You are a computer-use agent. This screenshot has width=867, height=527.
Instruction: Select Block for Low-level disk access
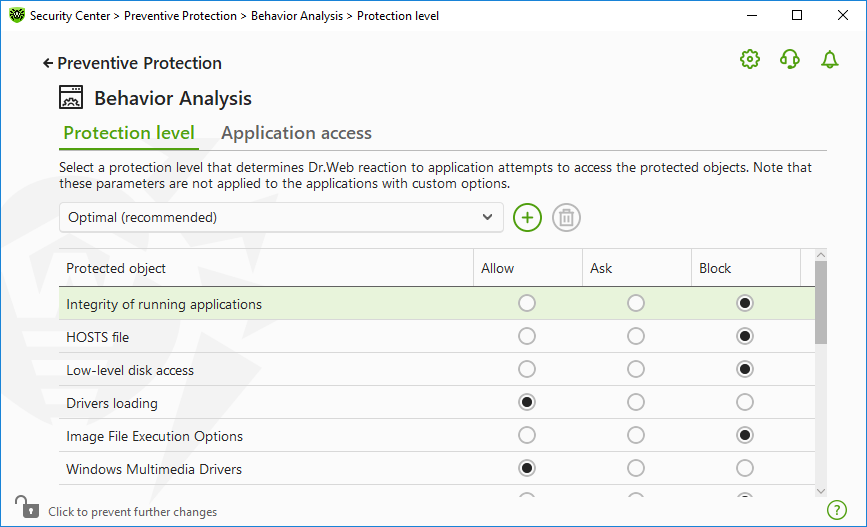click(x=744, y=369)
